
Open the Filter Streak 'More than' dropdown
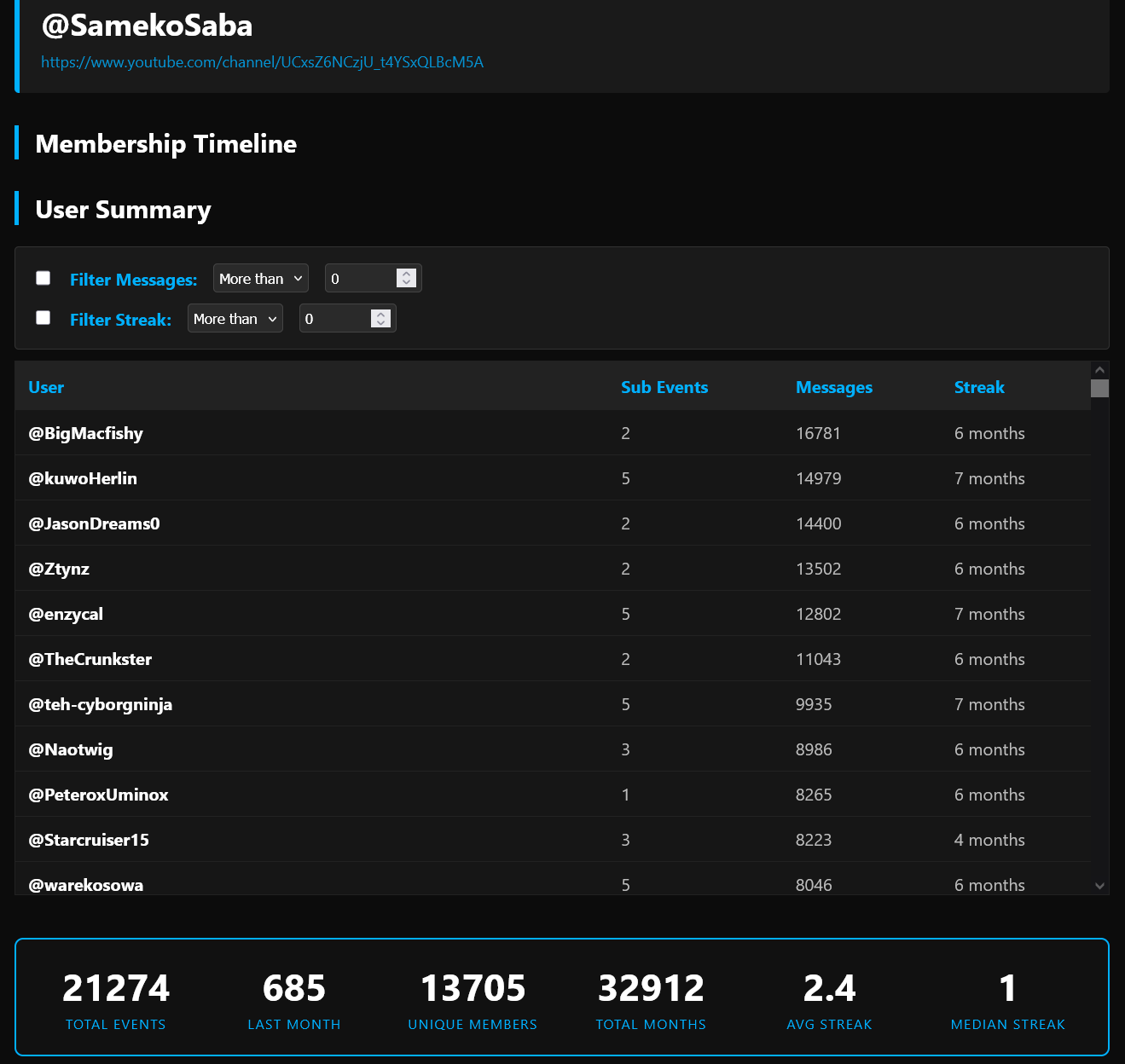coord(235,319)
